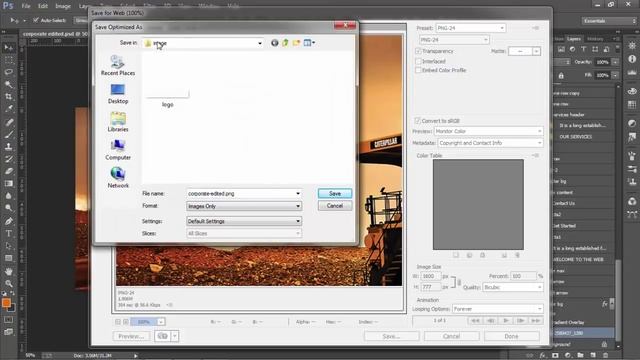640x360 pixels.
Task: Select the Blur tool
Action: pos(9,196)
